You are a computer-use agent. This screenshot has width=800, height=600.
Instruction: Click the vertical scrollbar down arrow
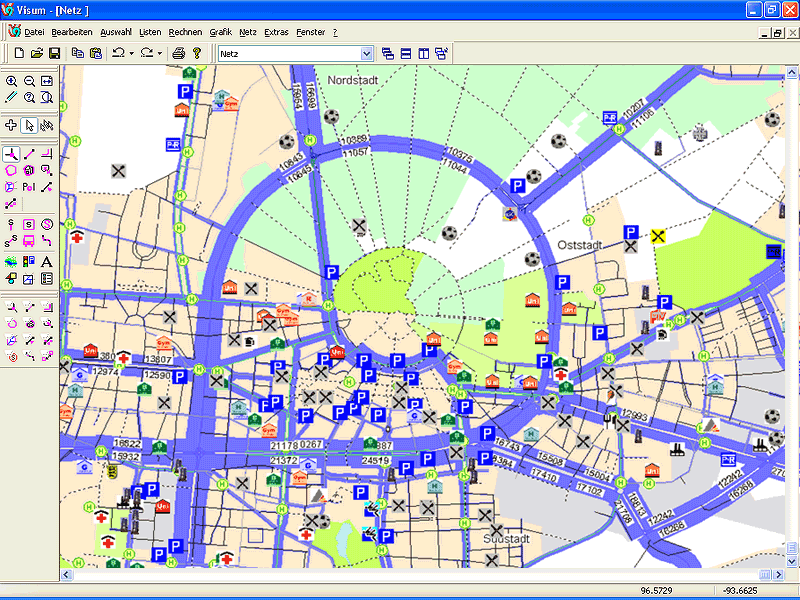coord(792,561)
